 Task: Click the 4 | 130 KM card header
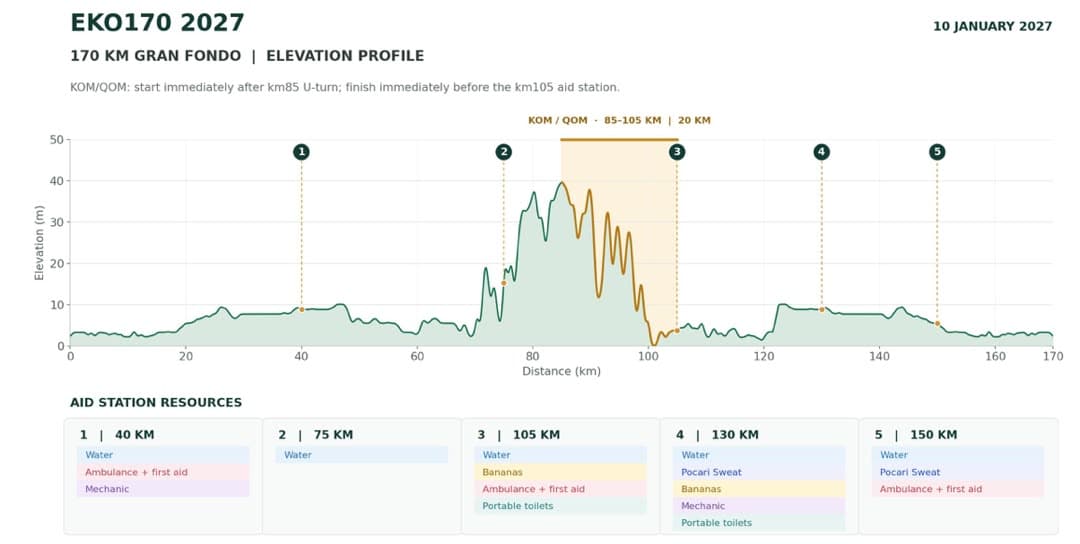pos(717,435)
